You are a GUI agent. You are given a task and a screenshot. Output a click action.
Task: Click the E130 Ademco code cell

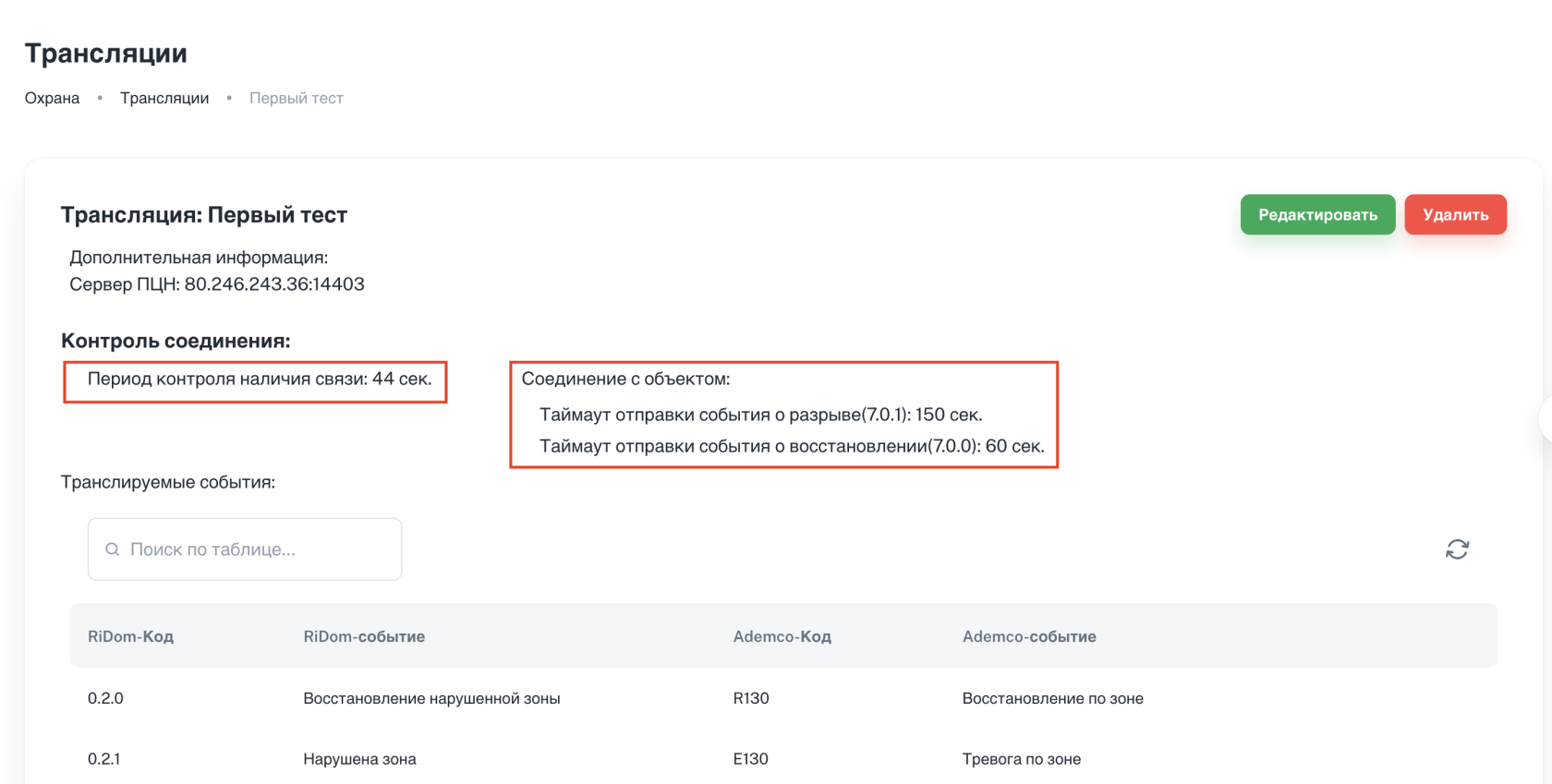(x=751, y=759)
